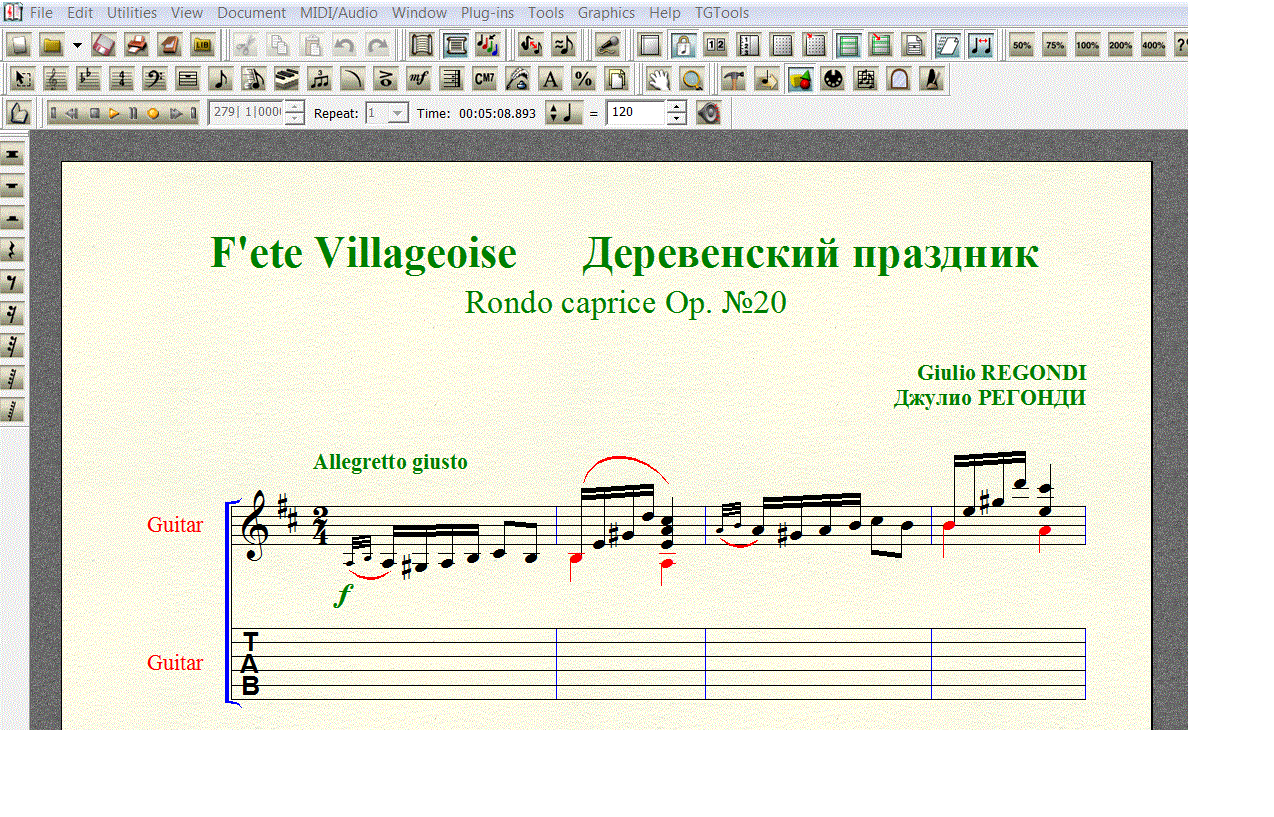Select the Tuplet tool
This screenshot has width=1274, height=817.
pyautogui.click(x=319, y=79)
